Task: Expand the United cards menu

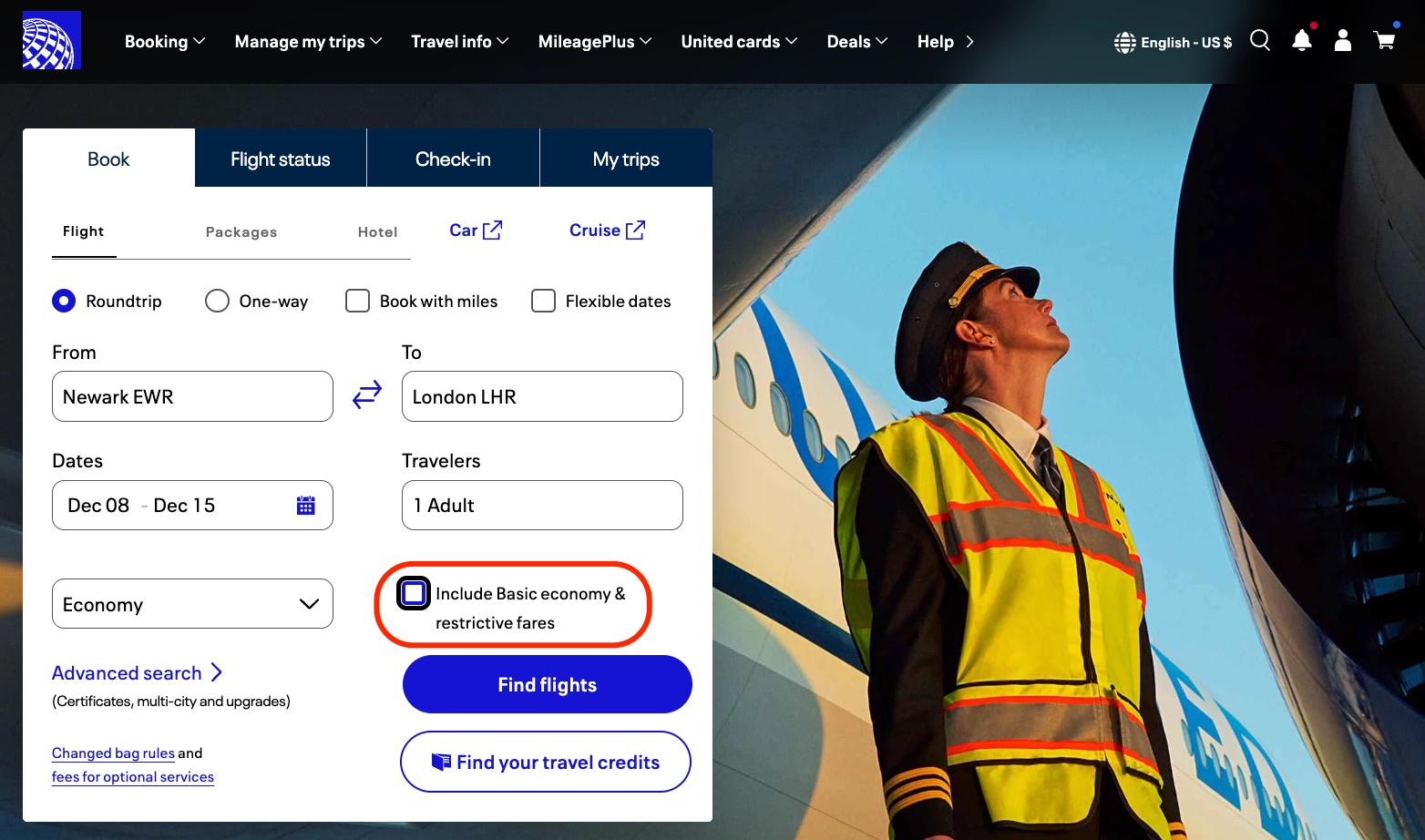Action: coord(739,42)
